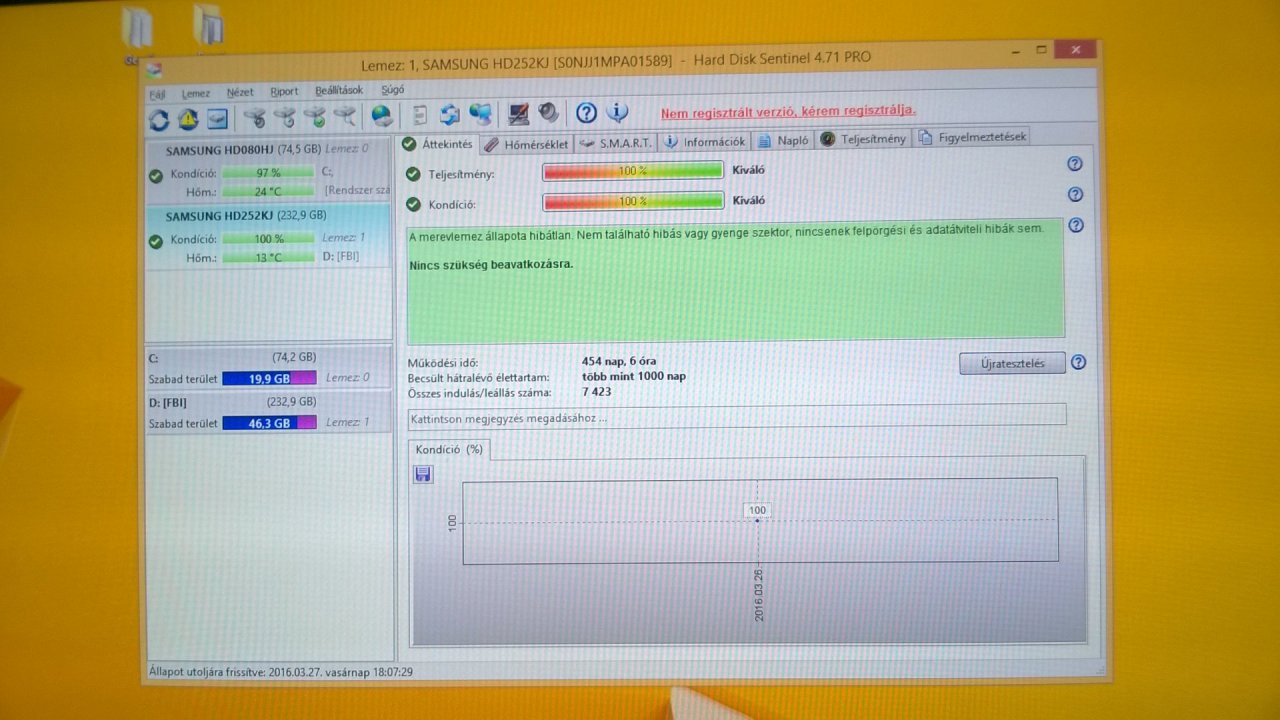
Task: Click the Újratesztelés button
Action: (x=1012, y=363)
